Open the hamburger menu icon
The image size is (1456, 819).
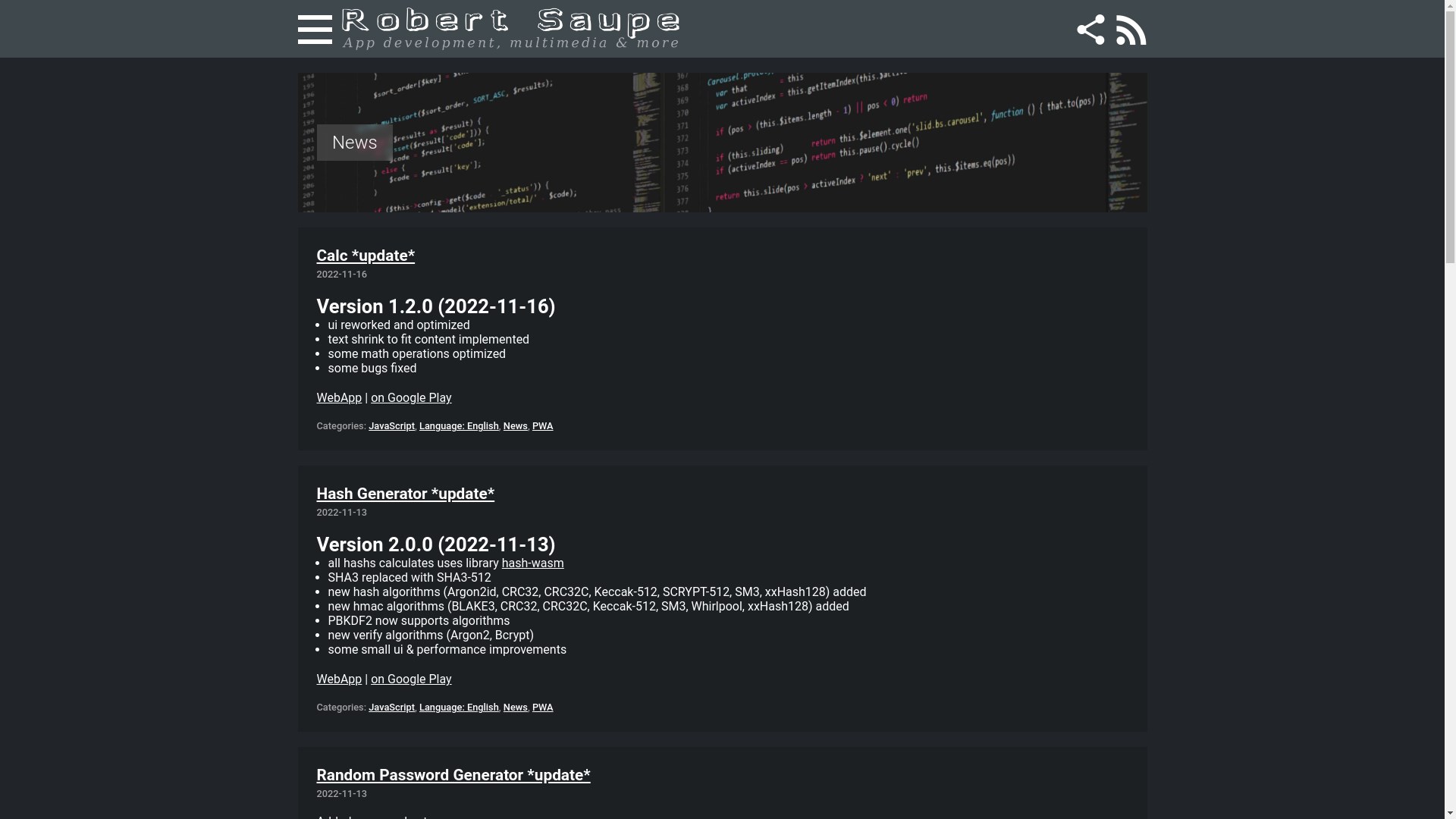click(315, 30)
